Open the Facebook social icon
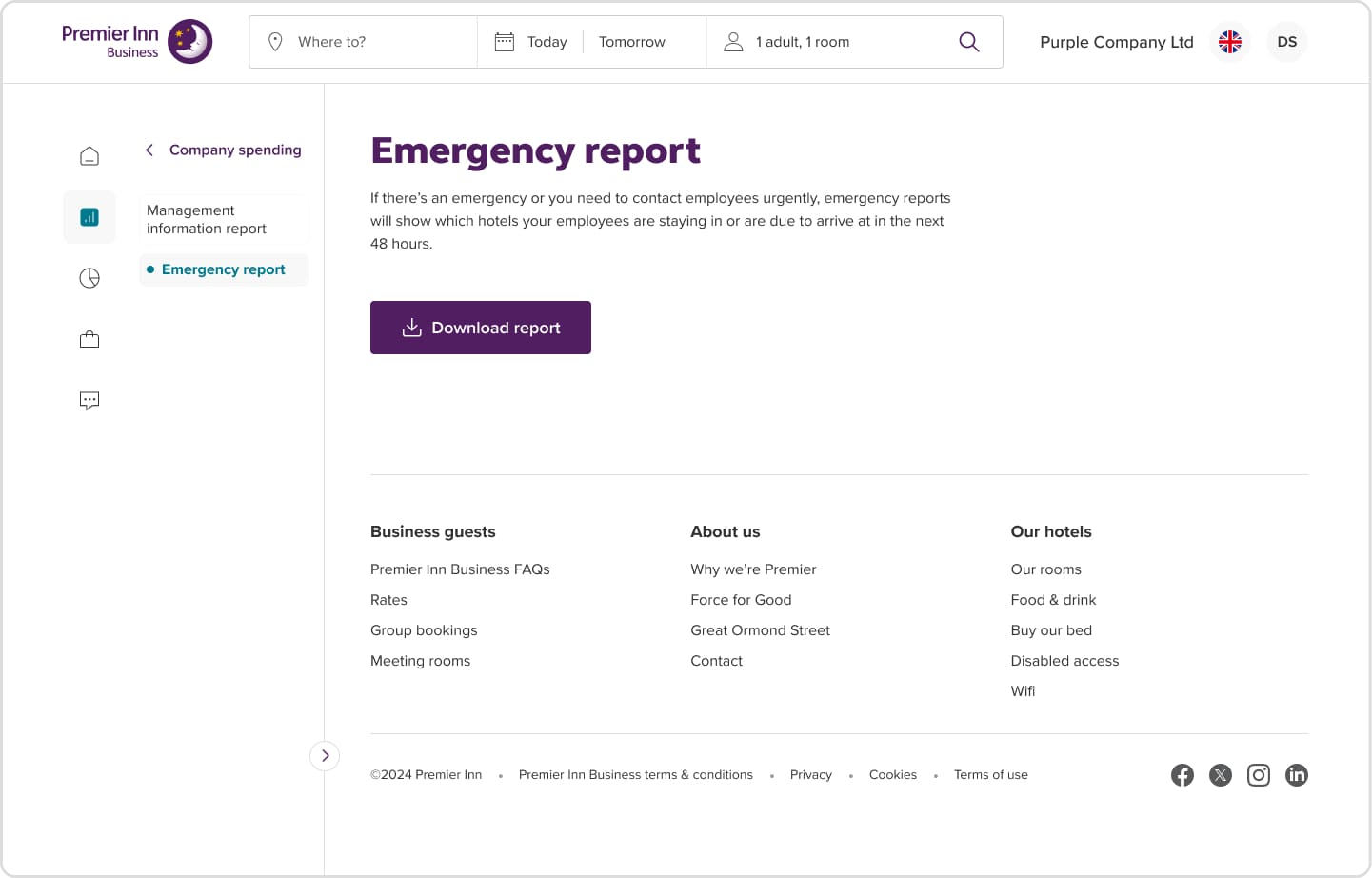The width and height of the screenshot is (1372, 878). (1183, 775)
